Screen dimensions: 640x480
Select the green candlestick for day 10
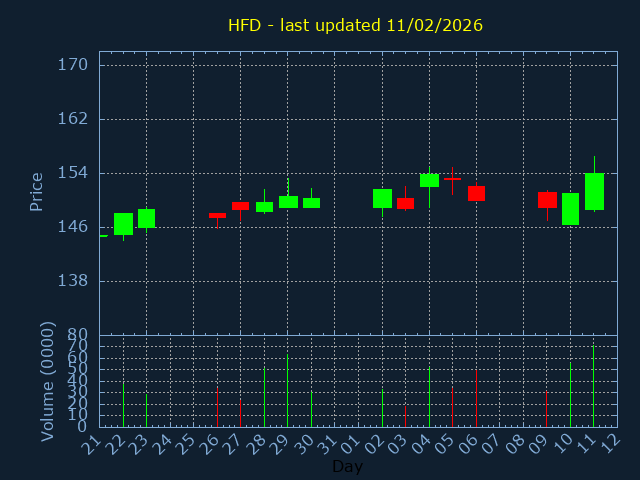coord(570,209)
